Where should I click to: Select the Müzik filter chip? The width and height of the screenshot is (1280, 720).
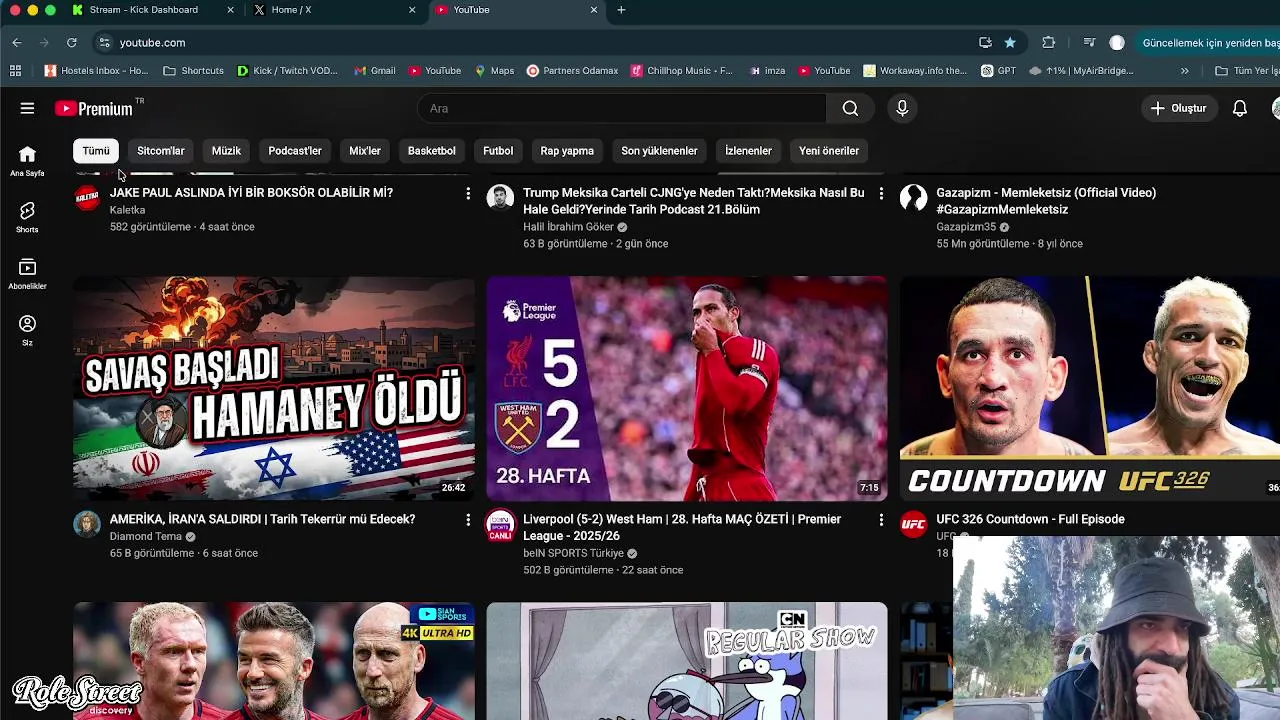point(226,151)
